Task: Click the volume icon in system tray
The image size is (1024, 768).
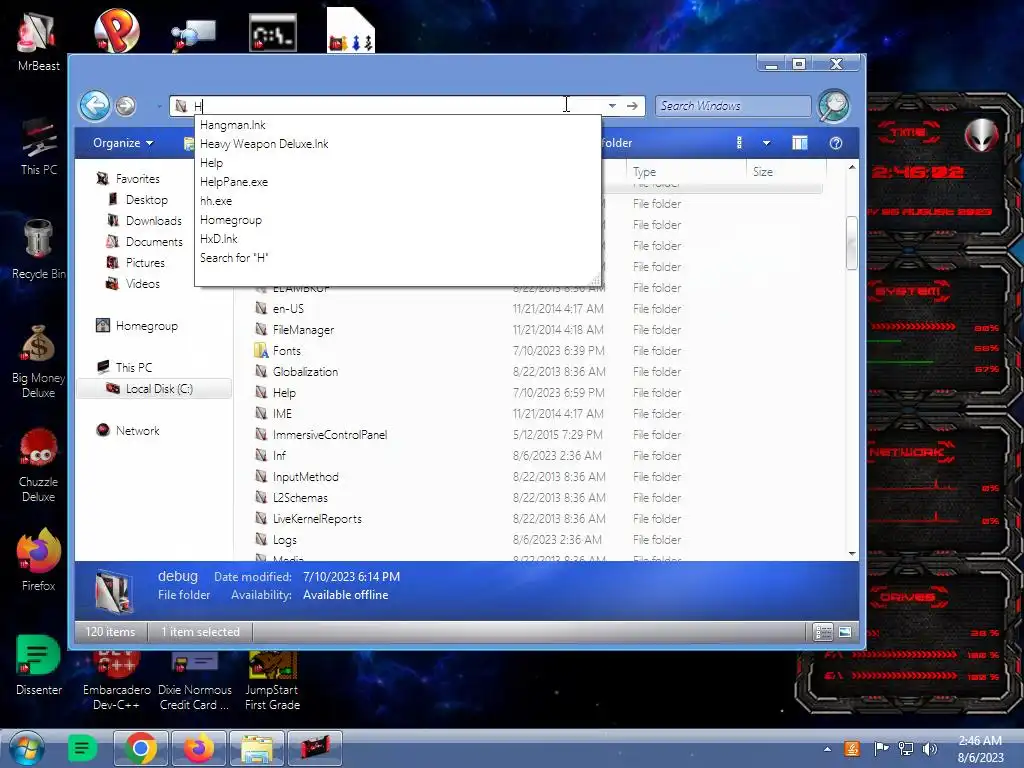Action: [929, 749]
